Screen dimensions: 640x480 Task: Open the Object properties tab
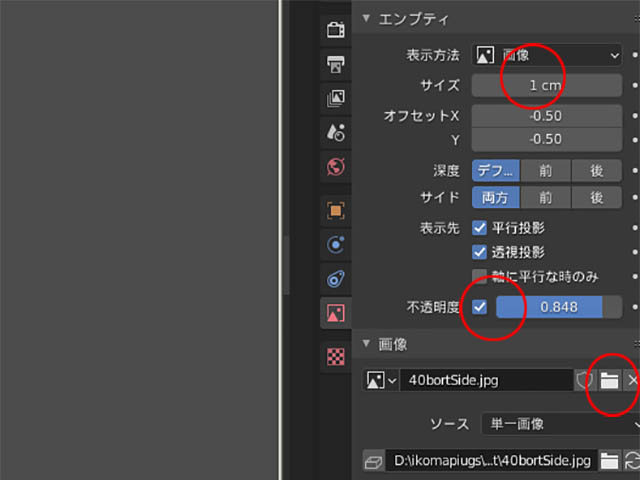[x=336, y=211]
